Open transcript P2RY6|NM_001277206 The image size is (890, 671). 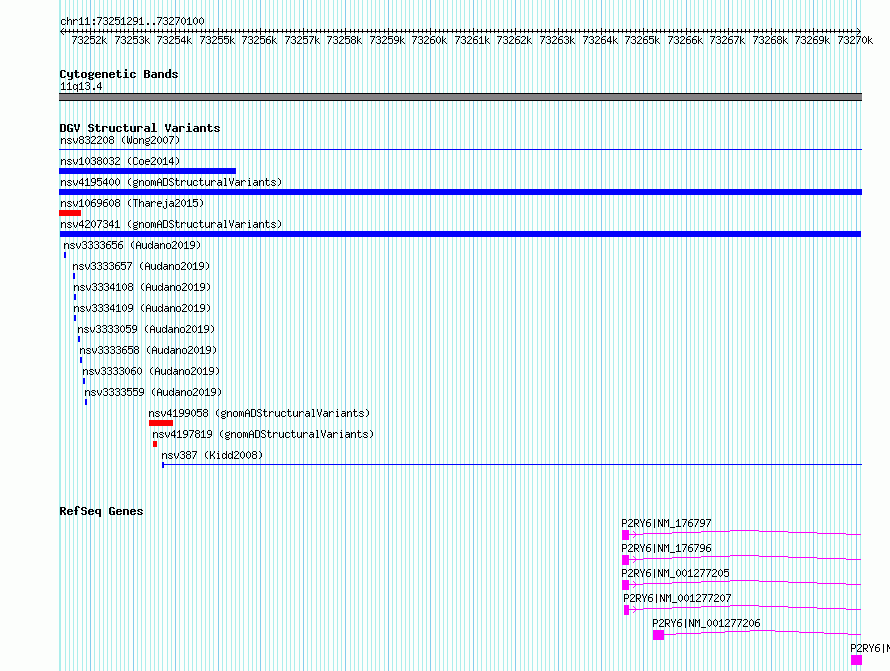click(706, 623)
